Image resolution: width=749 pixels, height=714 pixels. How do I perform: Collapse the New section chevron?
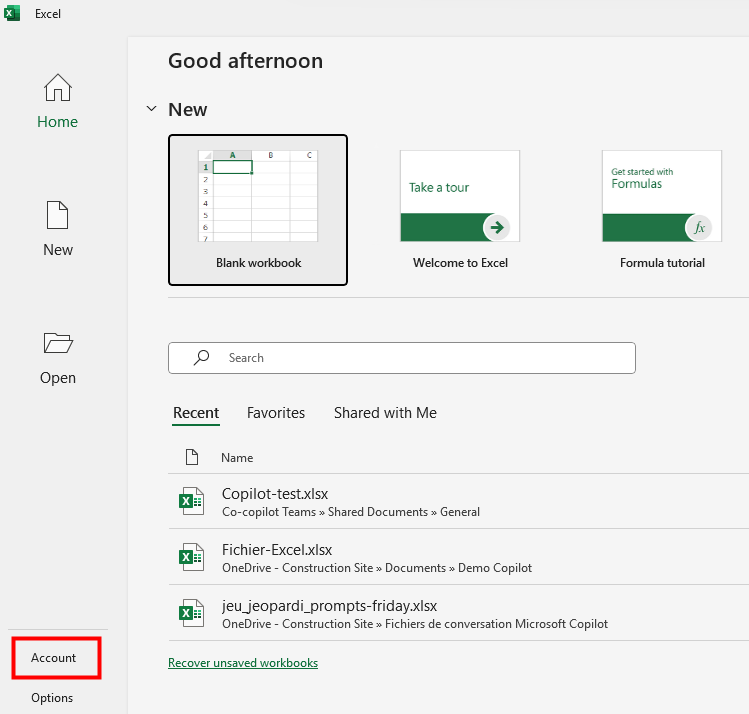coord(151,109)
